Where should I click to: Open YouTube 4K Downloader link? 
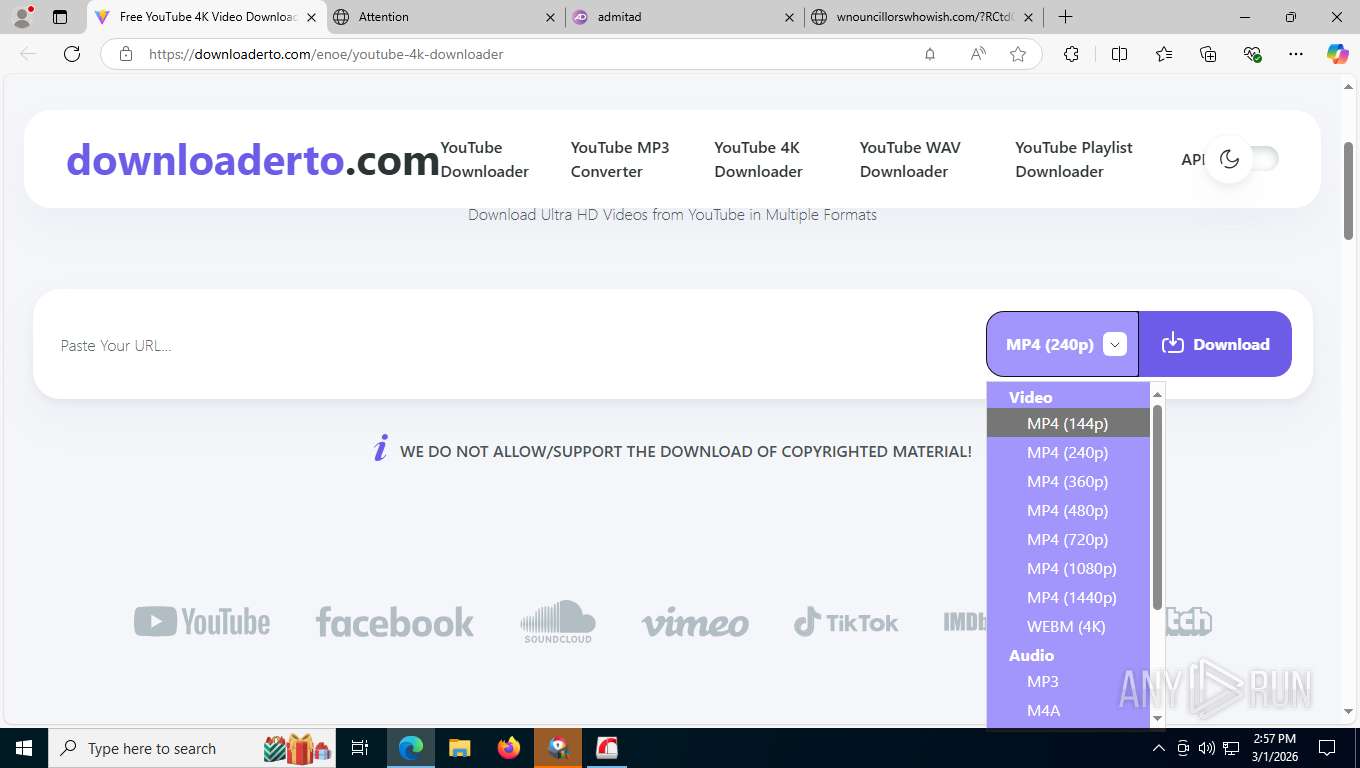click(758, 159)
